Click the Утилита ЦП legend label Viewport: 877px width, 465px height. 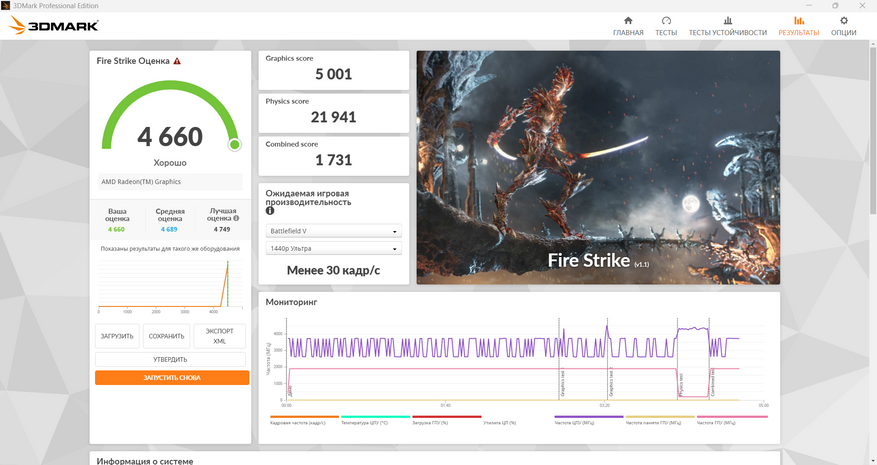click(x=499, y=423)
